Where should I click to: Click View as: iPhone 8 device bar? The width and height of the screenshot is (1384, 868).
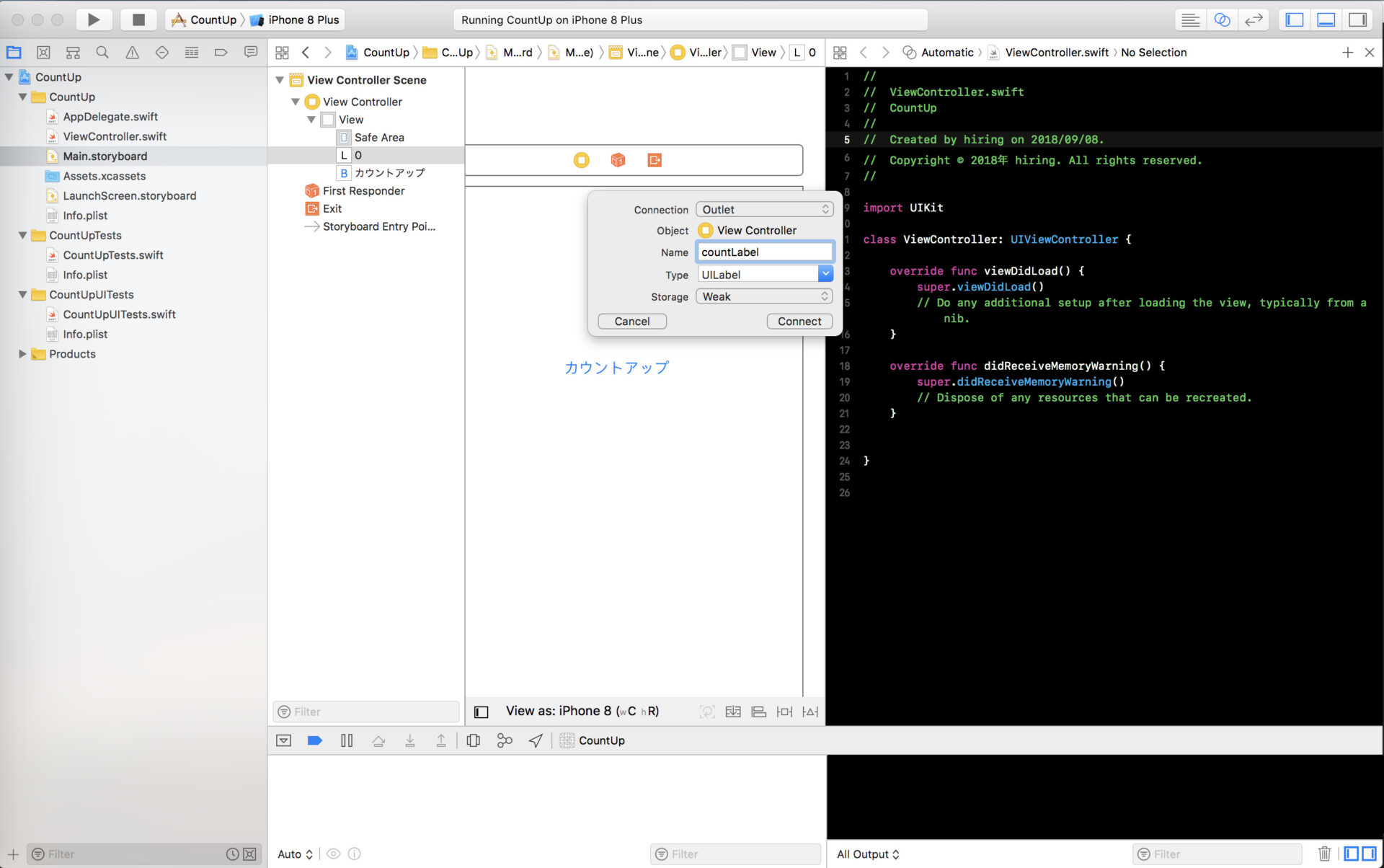pos(582,712)
